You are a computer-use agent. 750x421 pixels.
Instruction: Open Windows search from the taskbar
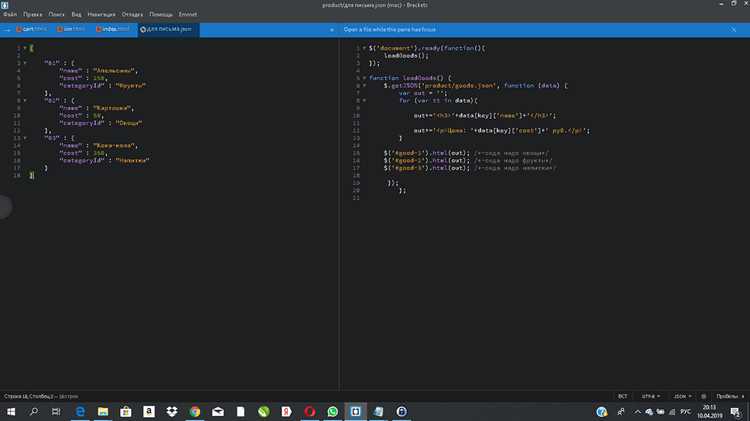[33, 411]
